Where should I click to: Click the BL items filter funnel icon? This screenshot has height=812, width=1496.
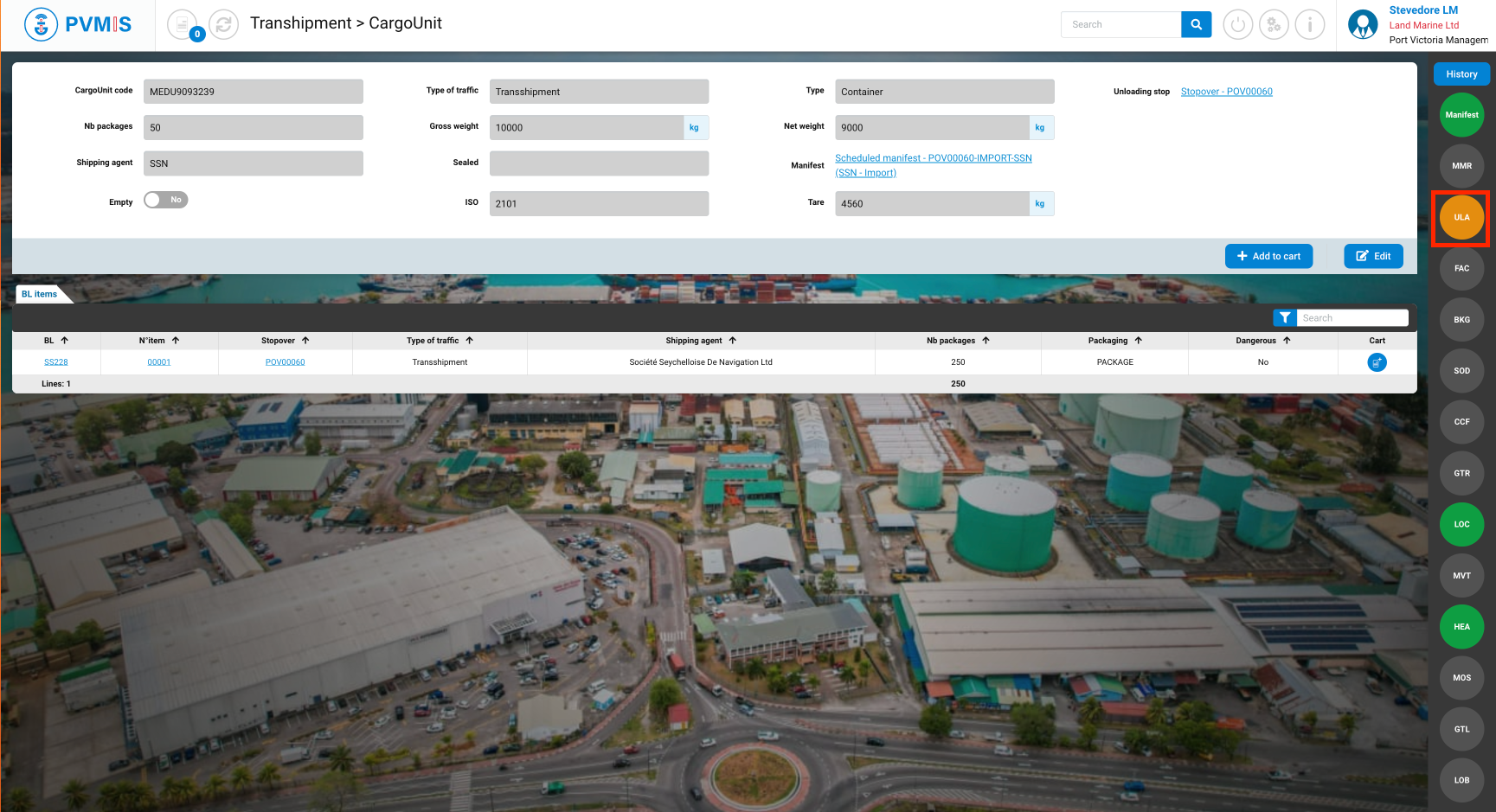coord(1285,318)
